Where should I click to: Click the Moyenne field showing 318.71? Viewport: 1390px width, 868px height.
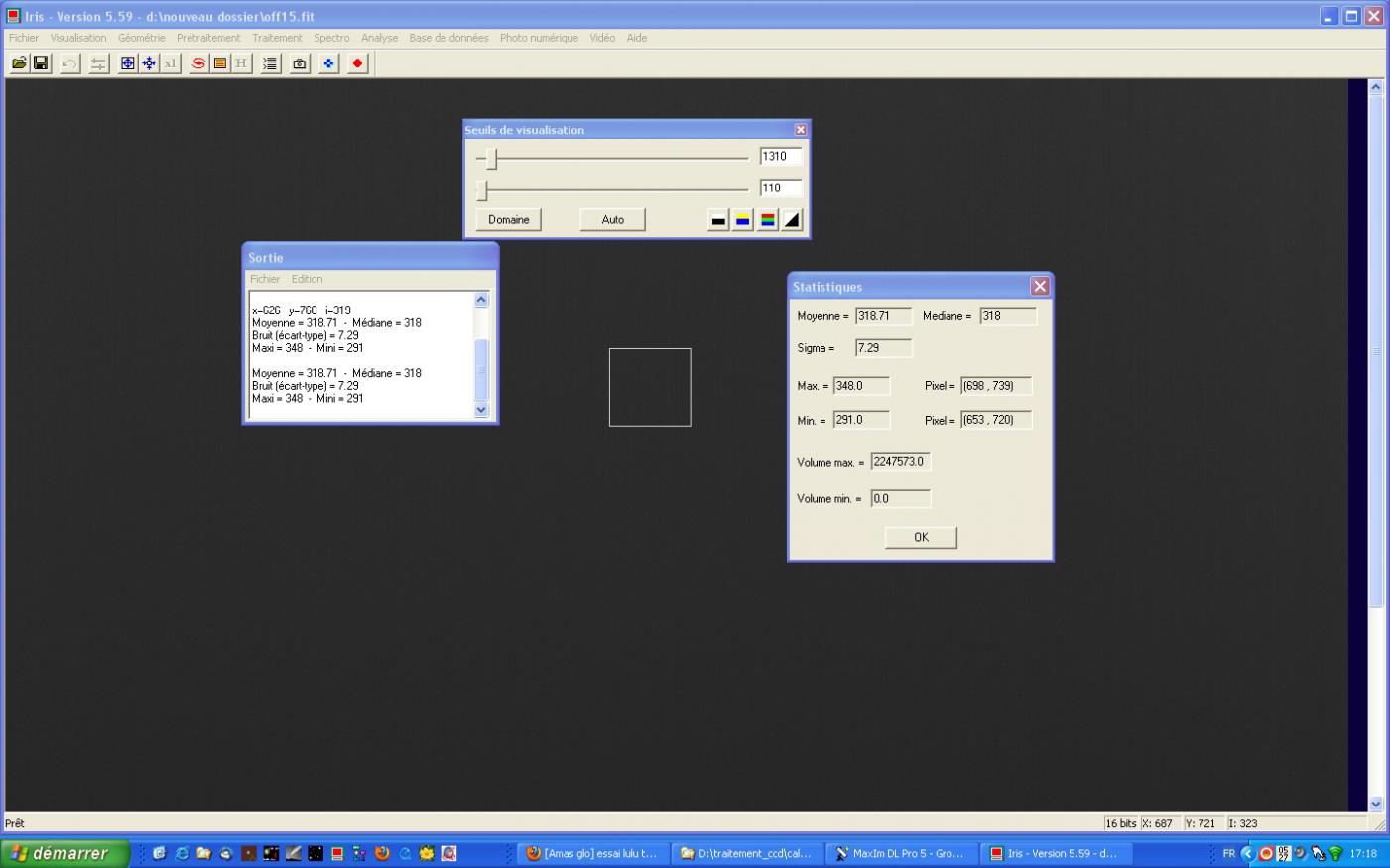click(884, 316)
